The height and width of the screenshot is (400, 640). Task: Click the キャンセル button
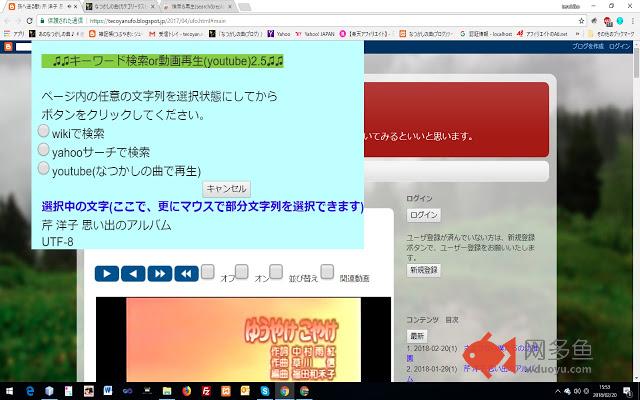(x=226, y=188)
